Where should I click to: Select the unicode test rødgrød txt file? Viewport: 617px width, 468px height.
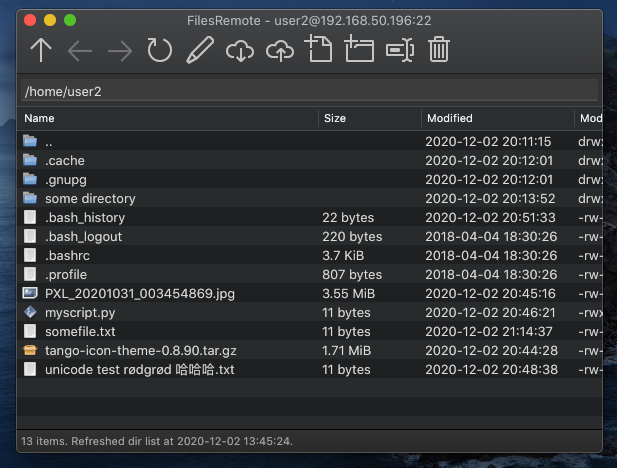tap(310, 369)
